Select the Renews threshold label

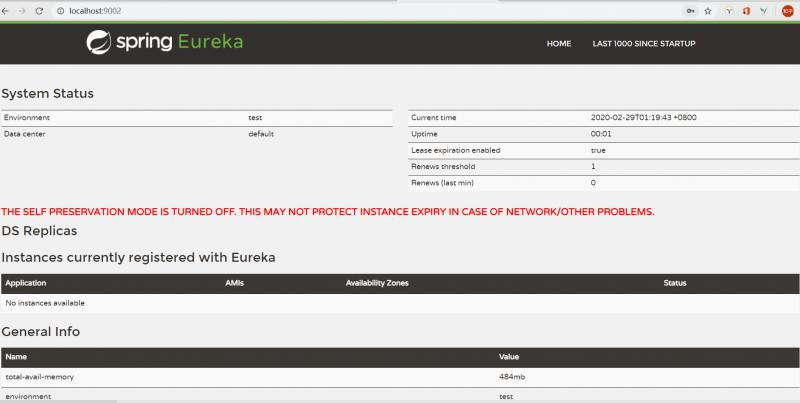tap(443, 166)
